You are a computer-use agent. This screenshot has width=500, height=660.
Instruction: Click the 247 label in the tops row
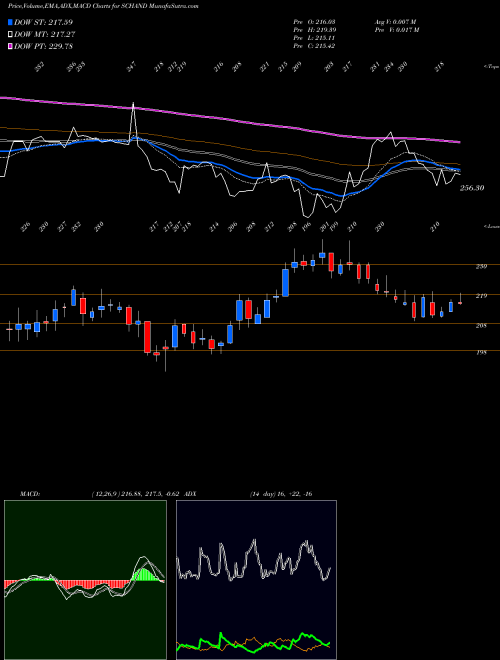pos(132,67)
